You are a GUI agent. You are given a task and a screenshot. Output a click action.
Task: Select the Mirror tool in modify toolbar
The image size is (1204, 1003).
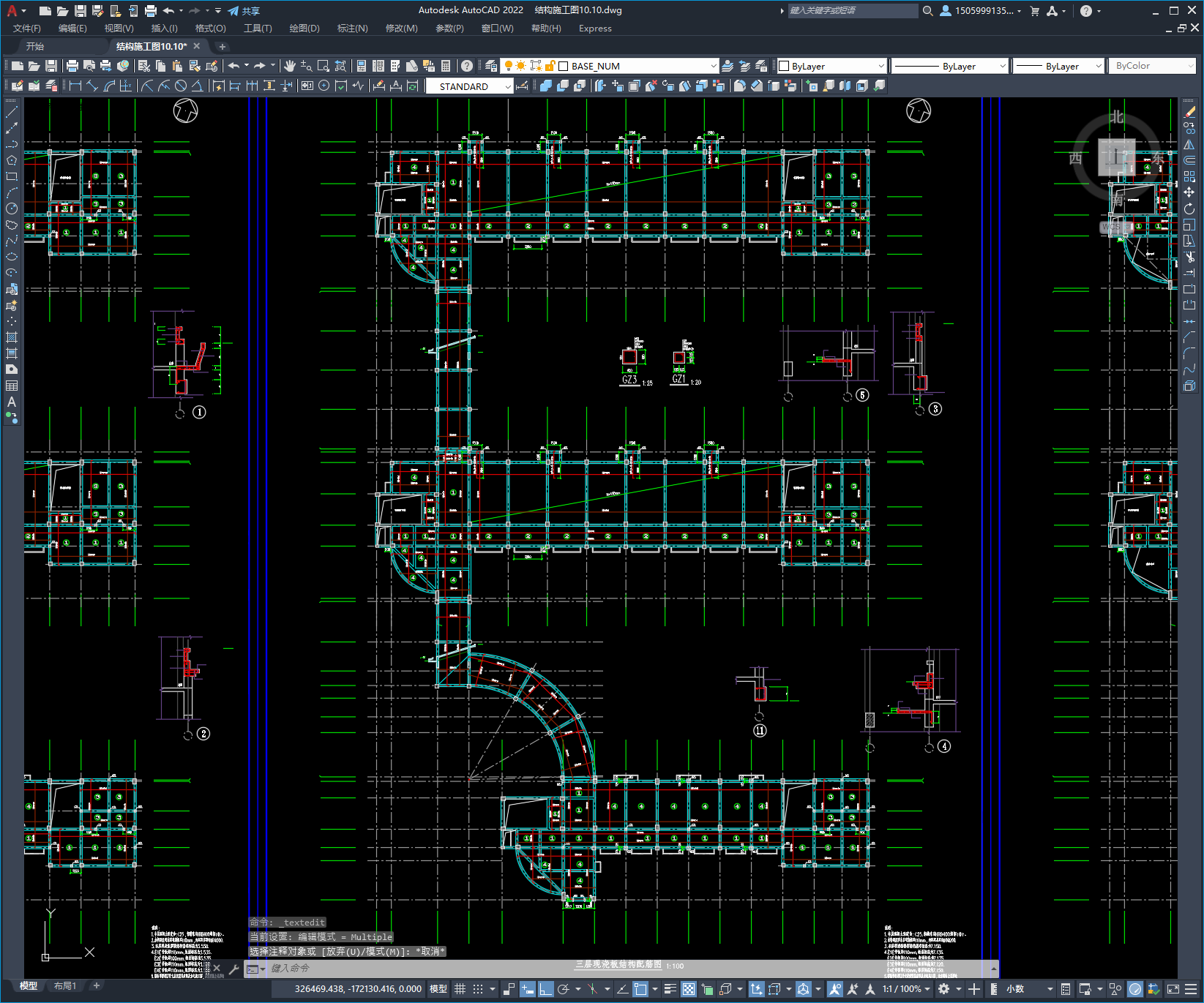pos(1189,144)
